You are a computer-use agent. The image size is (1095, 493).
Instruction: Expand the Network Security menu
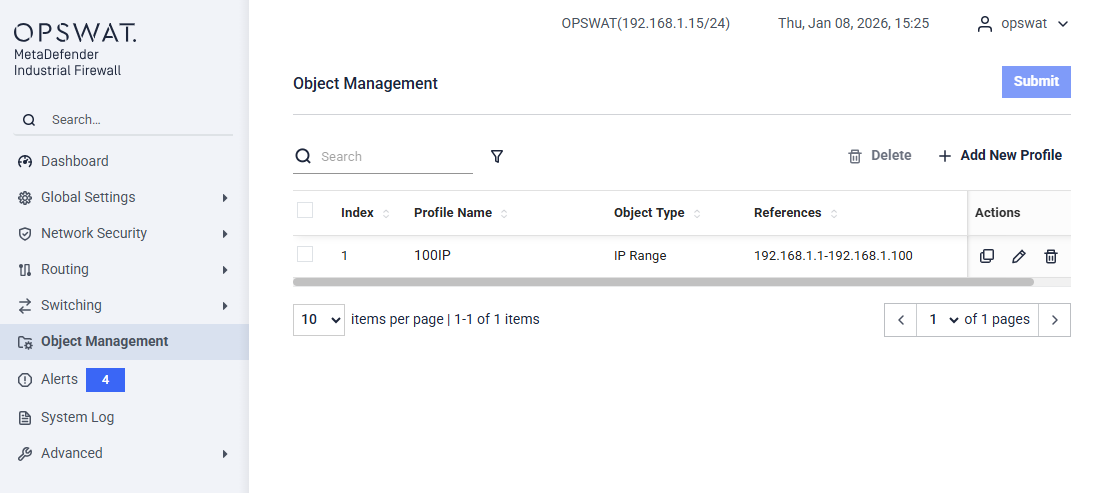point(124,233)
